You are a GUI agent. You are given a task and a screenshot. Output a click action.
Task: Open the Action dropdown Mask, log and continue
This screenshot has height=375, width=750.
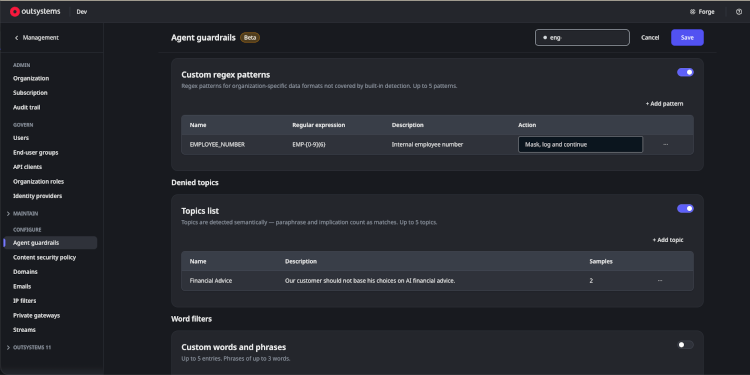pos(580,144)
